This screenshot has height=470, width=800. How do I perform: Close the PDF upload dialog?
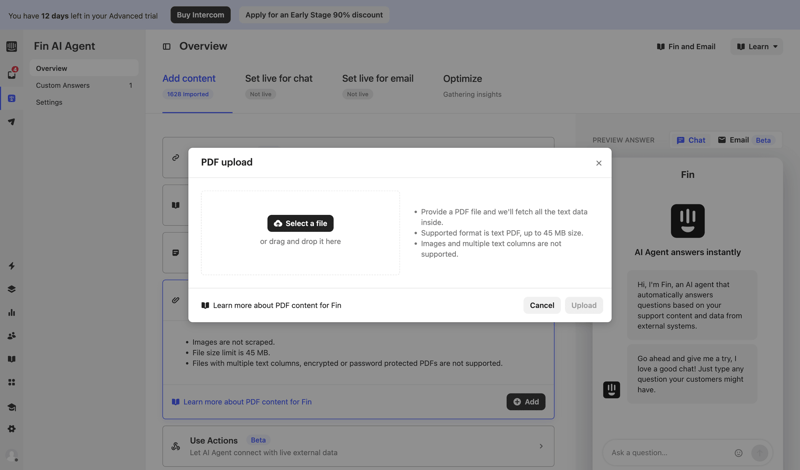598,163
